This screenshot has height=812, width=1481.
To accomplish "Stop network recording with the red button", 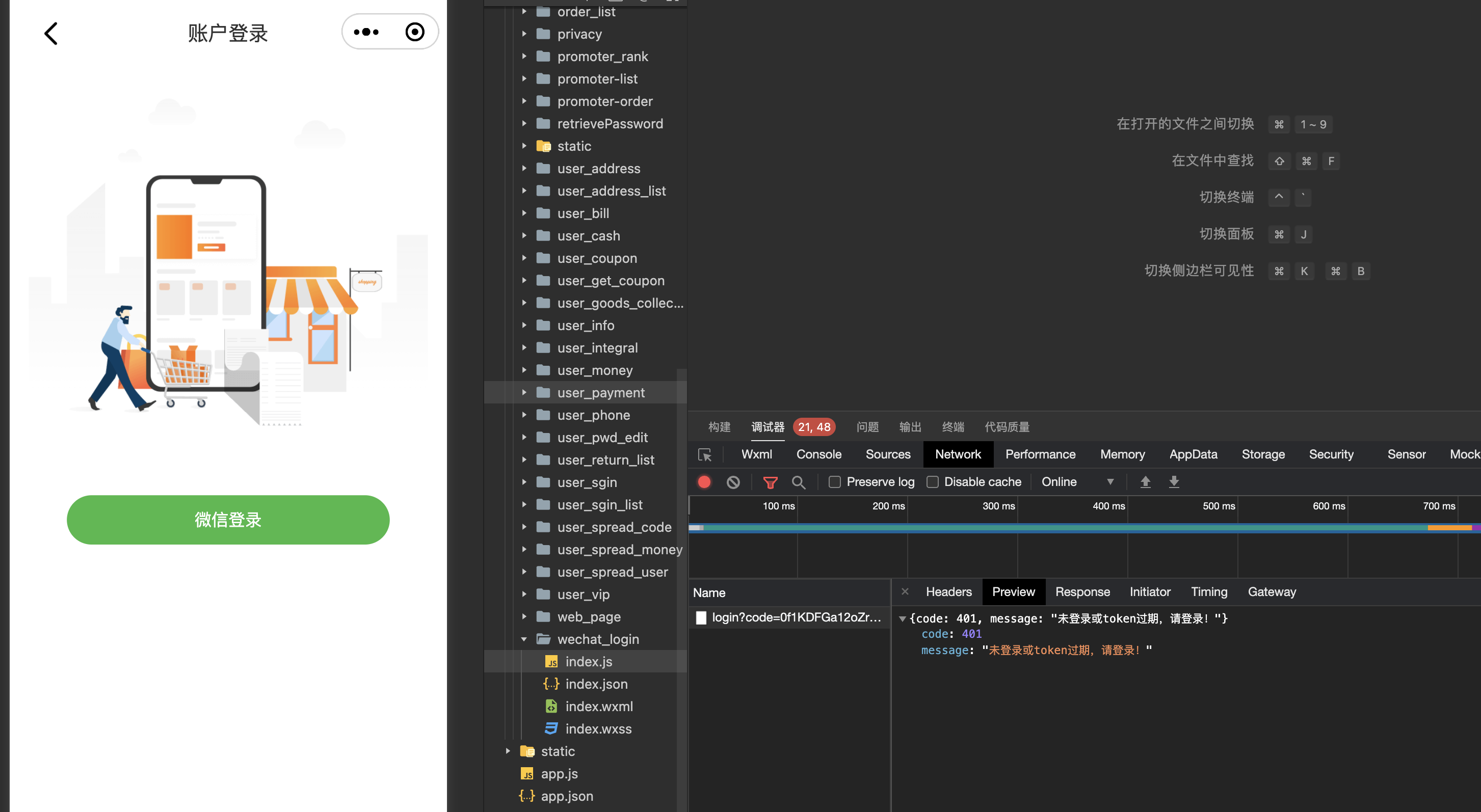I will coord(704,481).
